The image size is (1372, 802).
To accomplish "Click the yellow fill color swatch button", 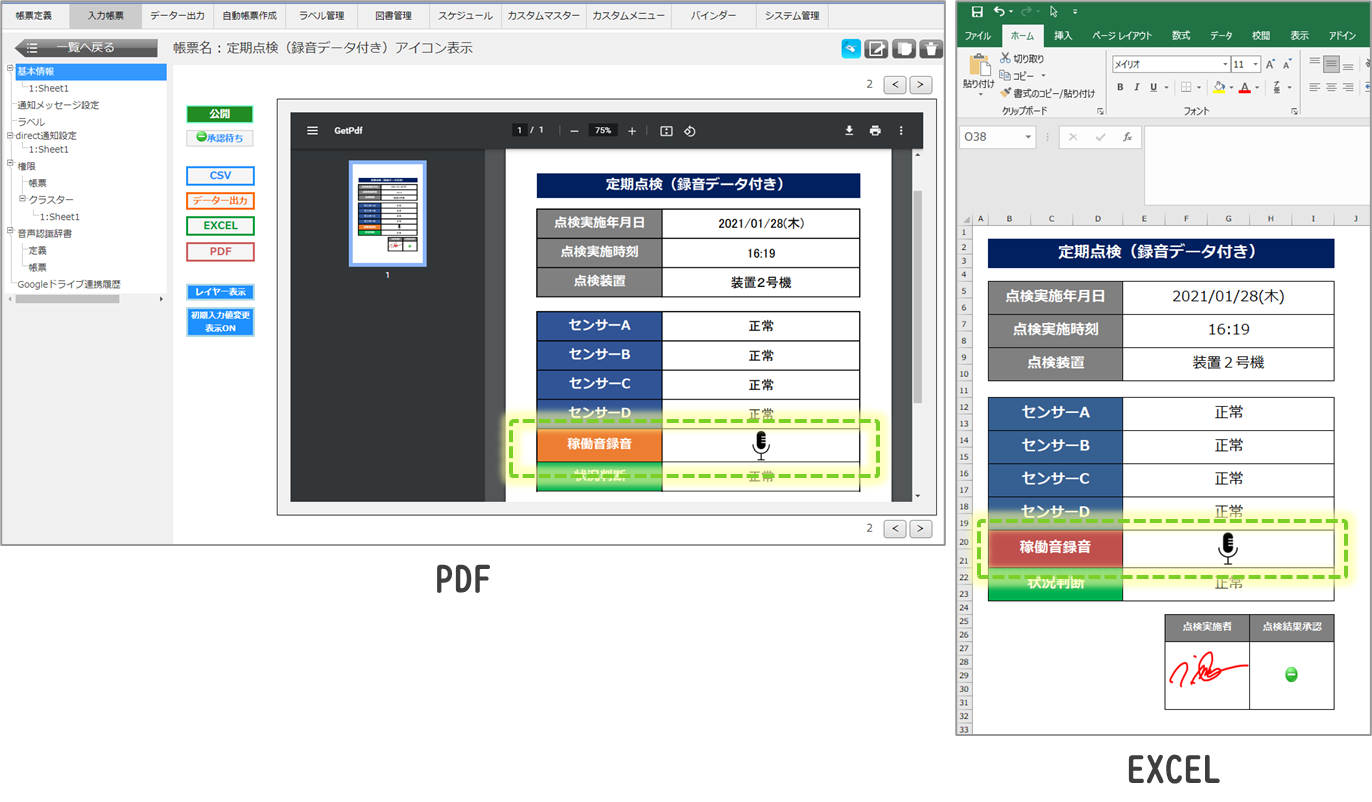I will point(1218,88).
